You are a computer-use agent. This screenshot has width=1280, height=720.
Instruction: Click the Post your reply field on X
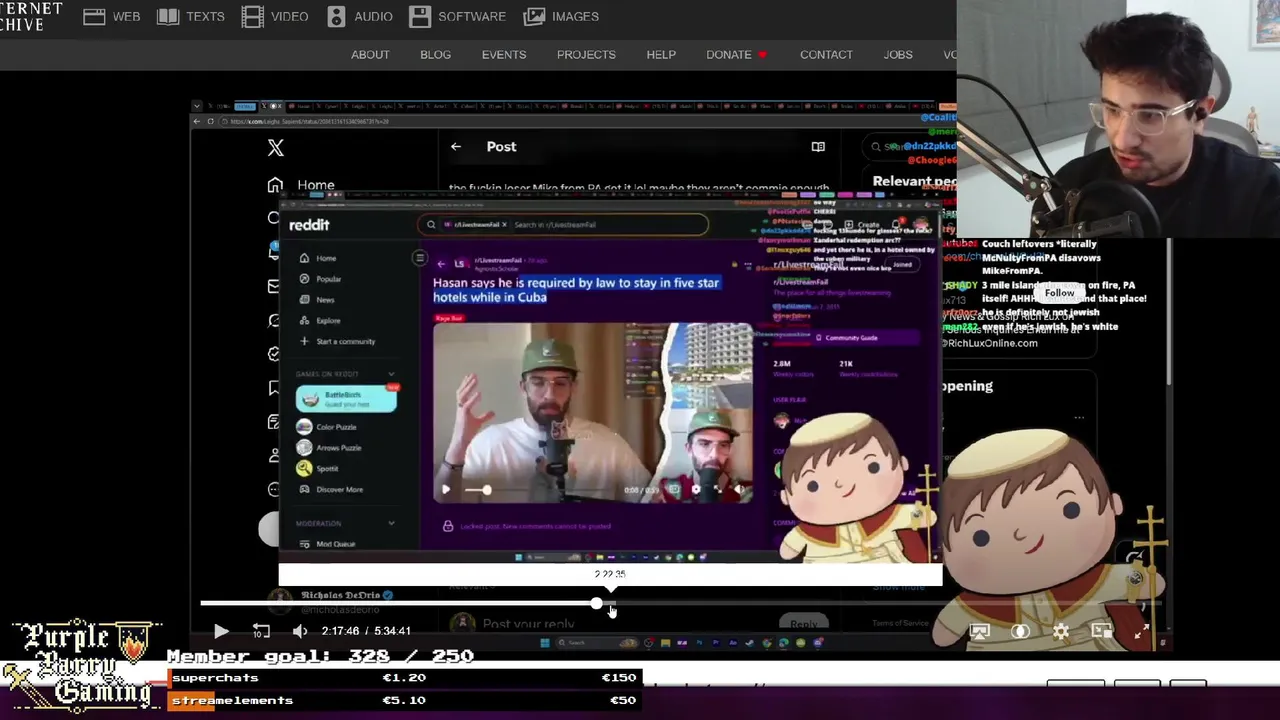pyautogui.click(x=528, y=624)
